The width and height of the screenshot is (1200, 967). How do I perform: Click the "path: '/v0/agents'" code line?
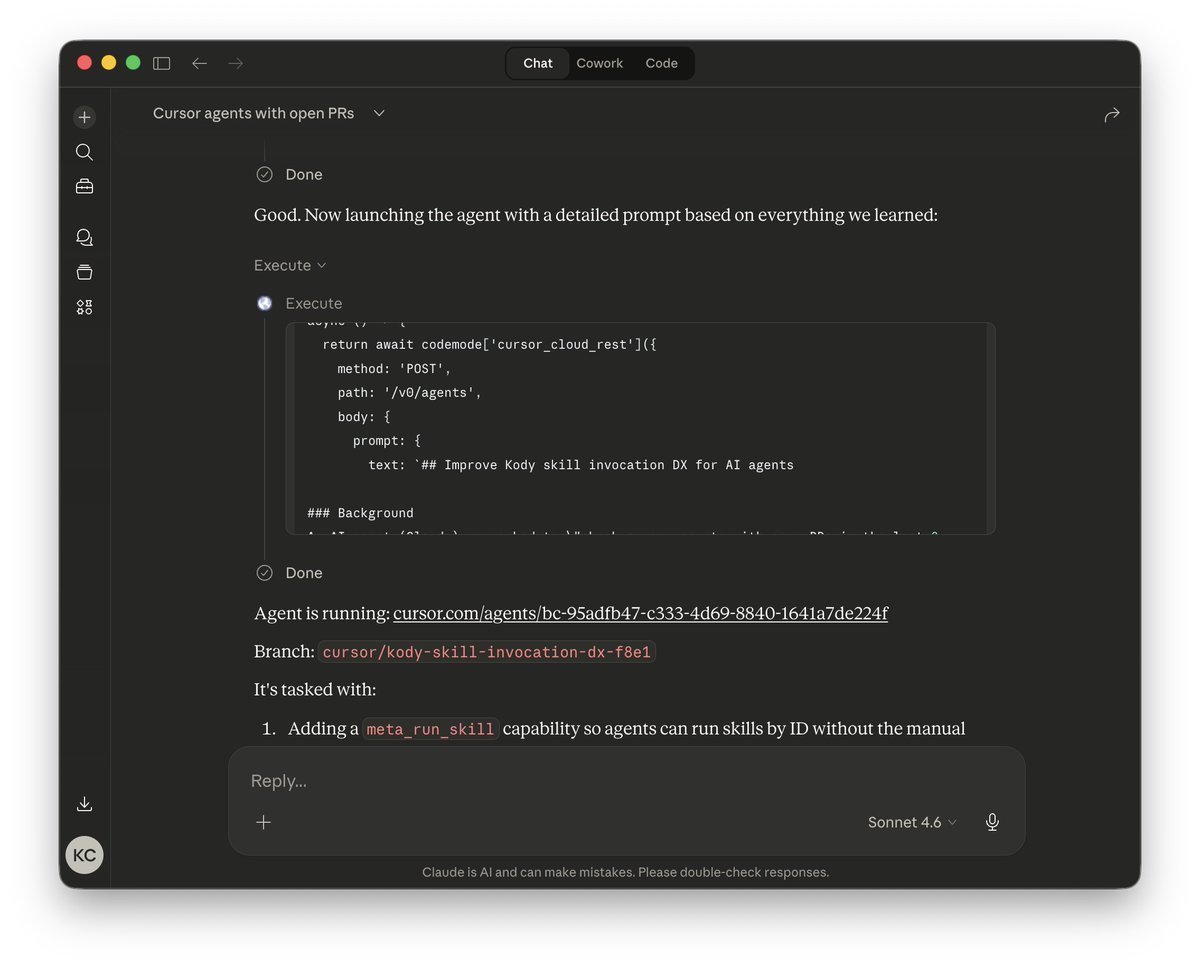(409, 392)
